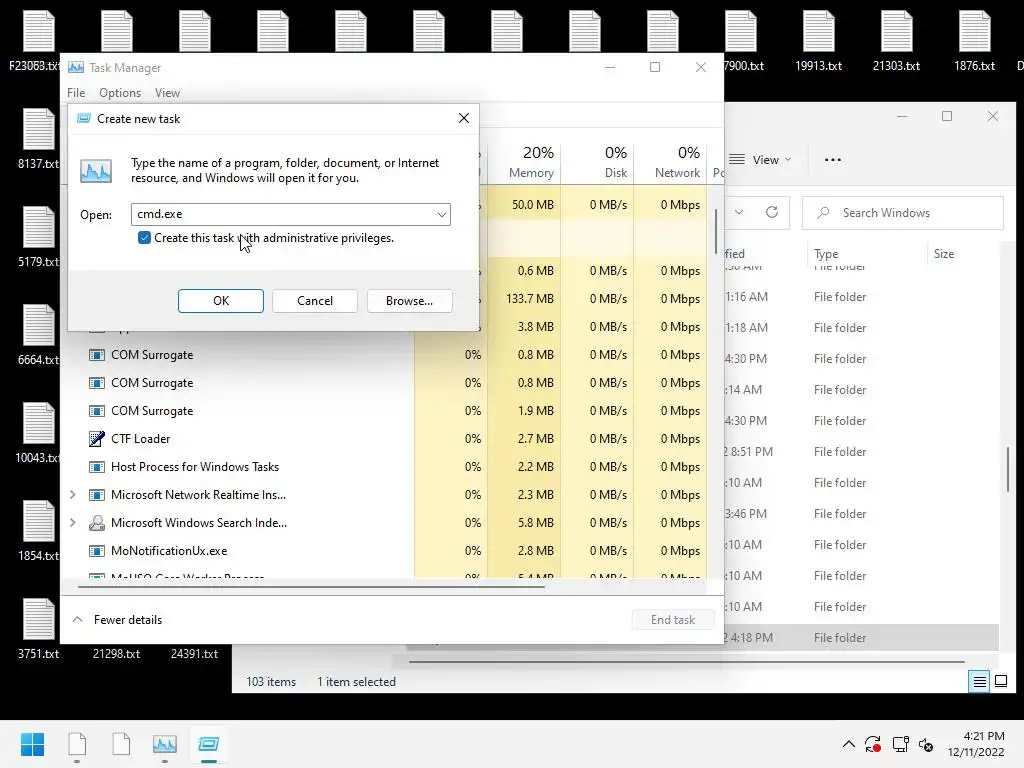Close the Create new task dialog

coord(464,118)
